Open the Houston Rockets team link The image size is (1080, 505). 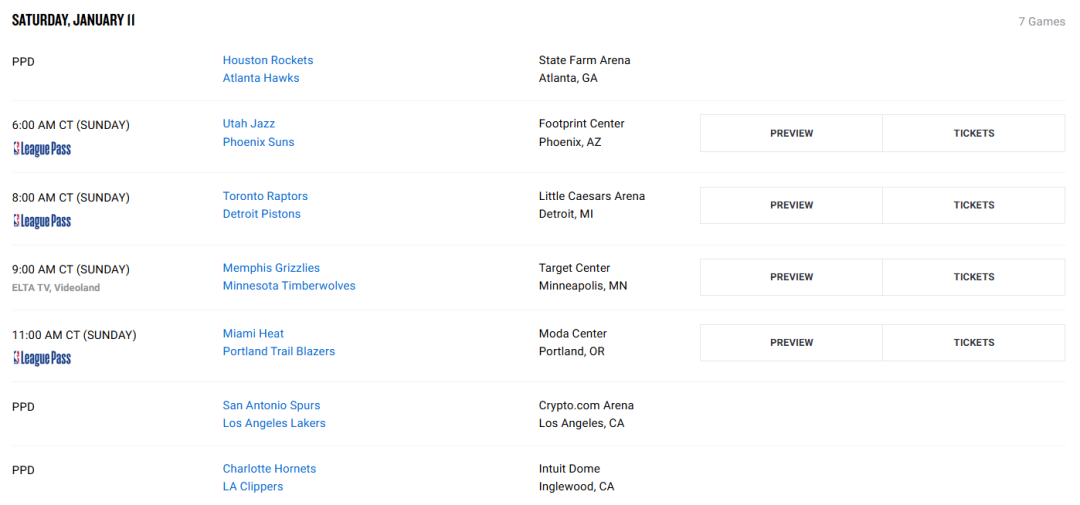[x=268, y=60]
